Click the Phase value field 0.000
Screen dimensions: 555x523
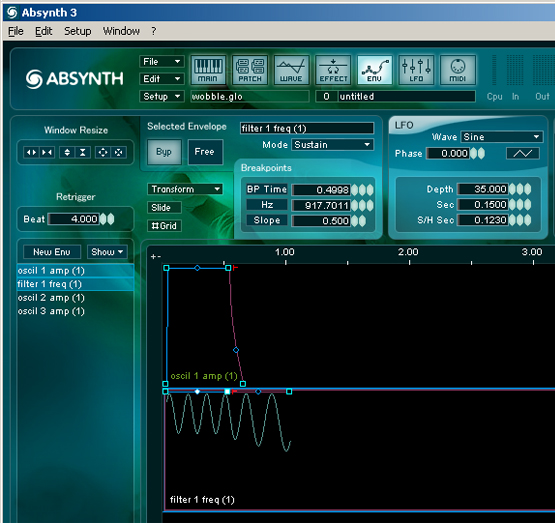[x=448, y=154]
